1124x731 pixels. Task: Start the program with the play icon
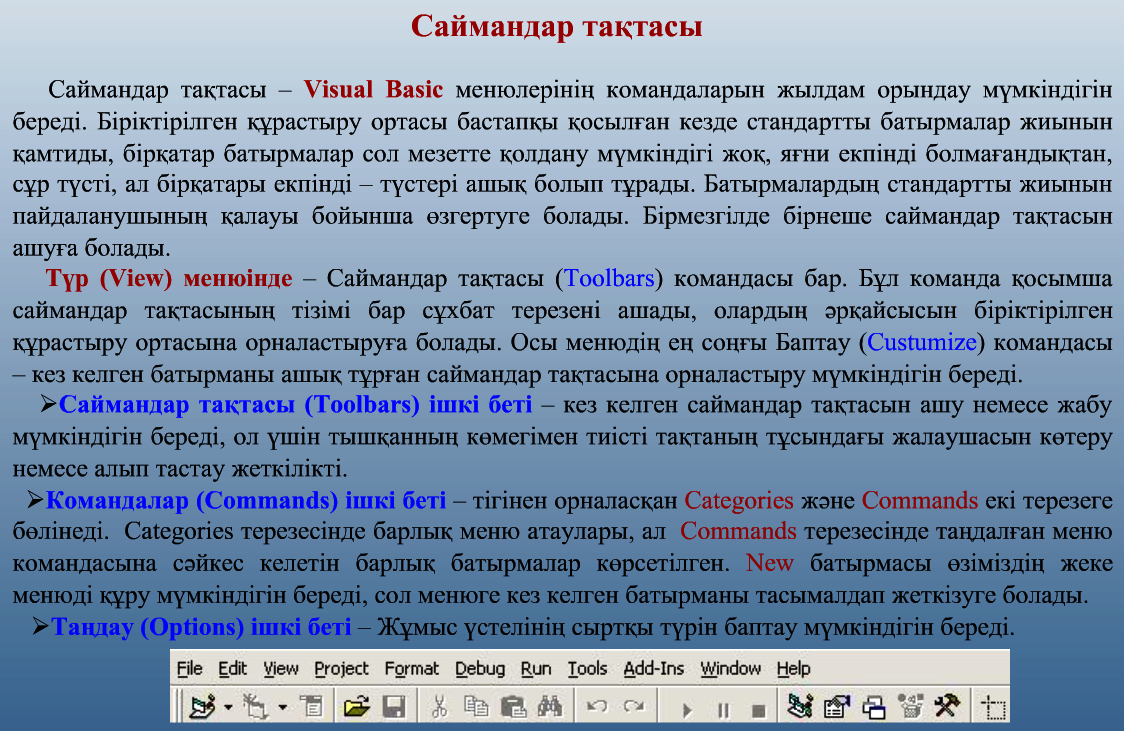point(687,710)
